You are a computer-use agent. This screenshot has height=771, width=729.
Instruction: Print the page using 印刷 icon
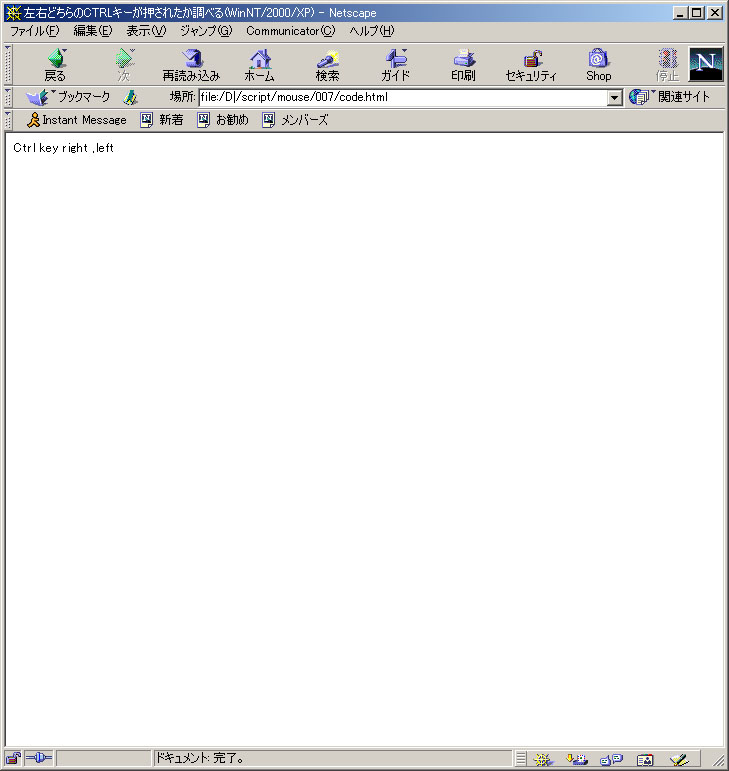[x=463, y=65]
